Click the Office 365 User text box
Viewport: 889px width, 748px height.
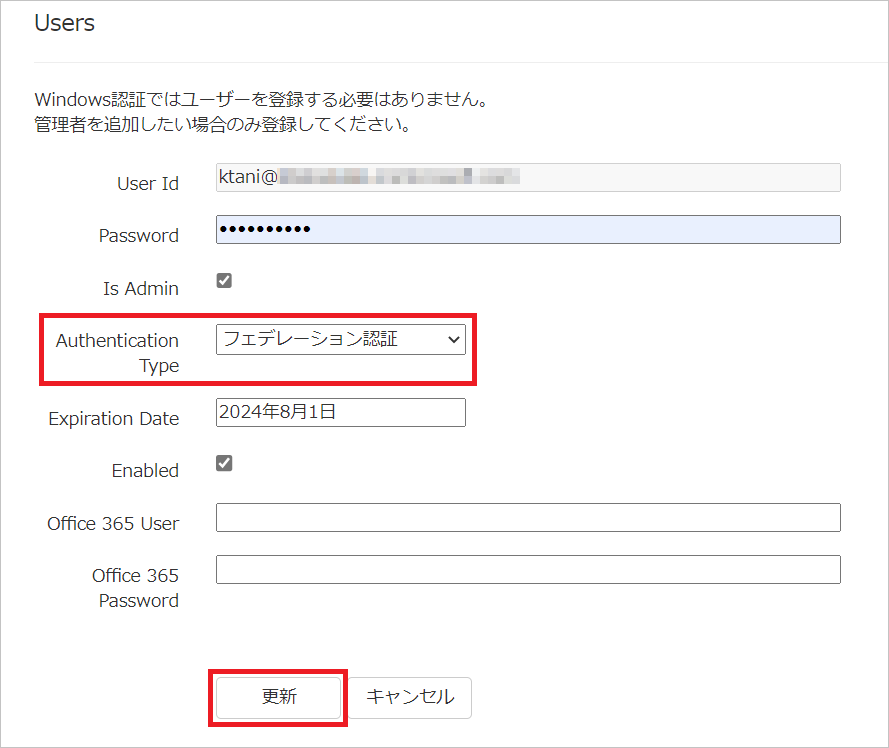(527, 518)
